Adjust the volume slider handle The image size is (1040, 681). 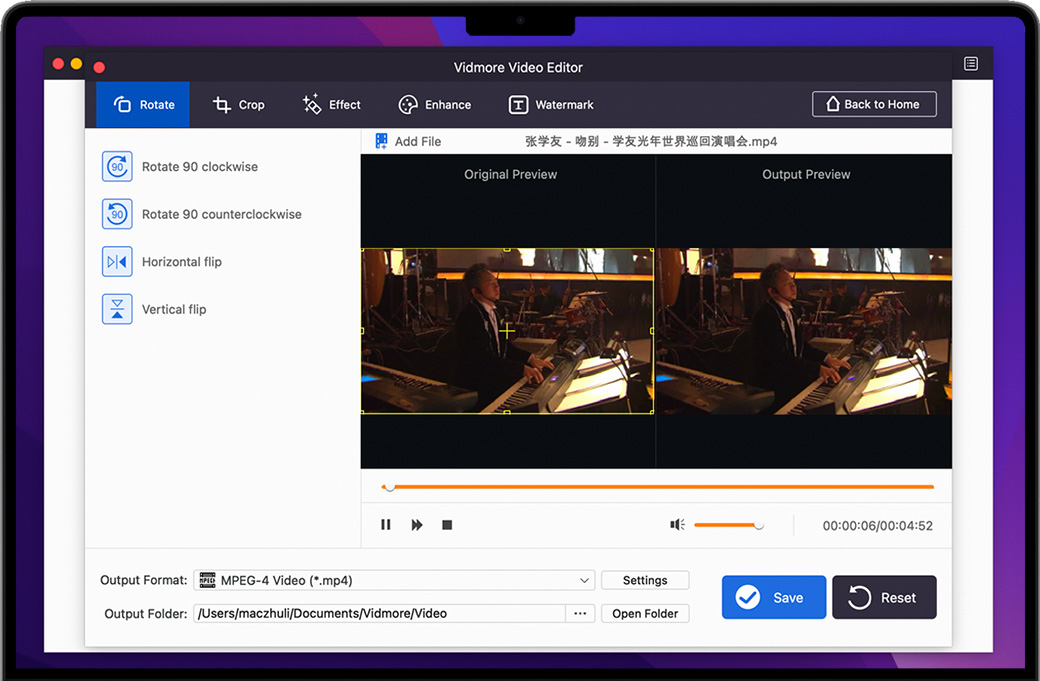(759, 525)
